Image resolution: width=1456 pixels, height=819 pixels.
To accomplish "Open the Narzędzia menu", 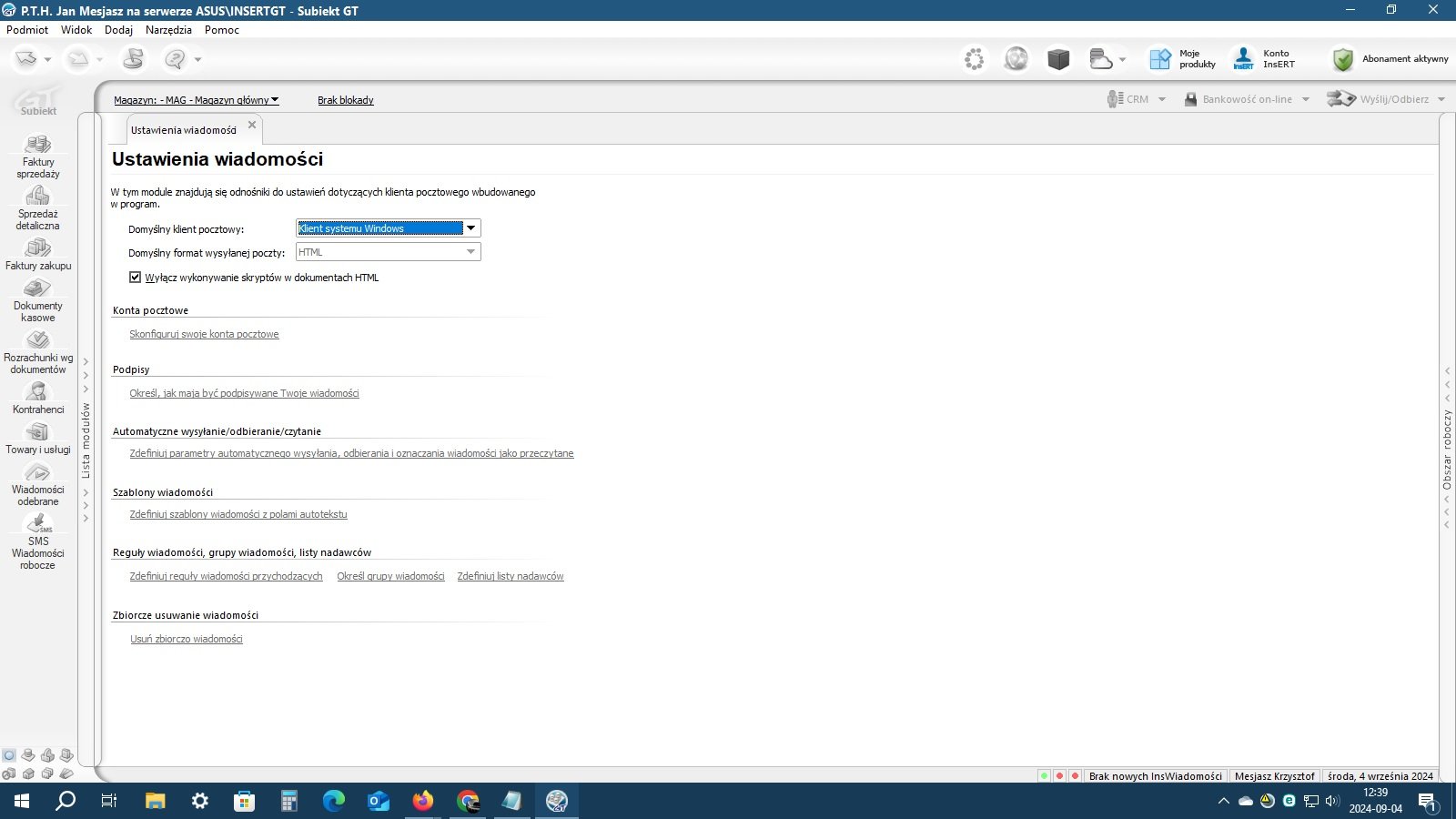I will [168, 29].
